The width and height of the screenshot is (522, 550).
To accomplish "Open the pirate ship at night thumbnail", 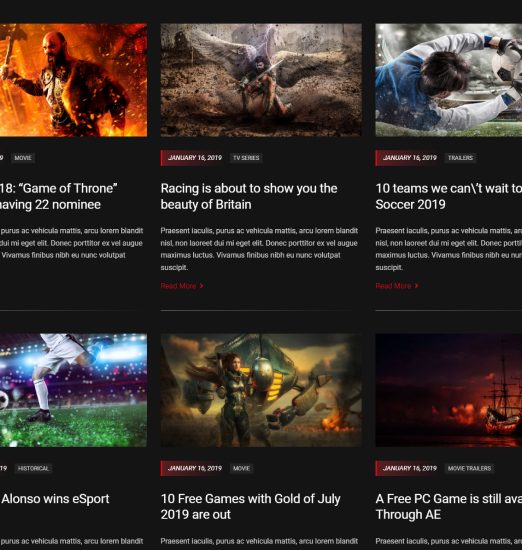I will 449,390.
